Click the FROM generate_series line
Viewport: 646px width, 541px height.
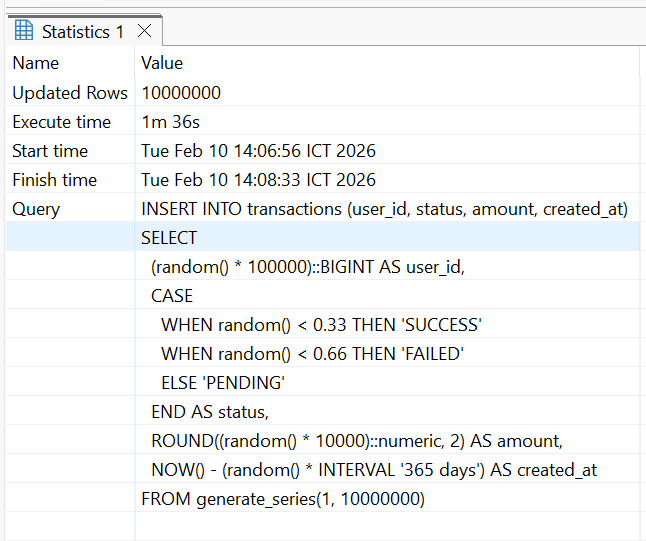[282, 499]
